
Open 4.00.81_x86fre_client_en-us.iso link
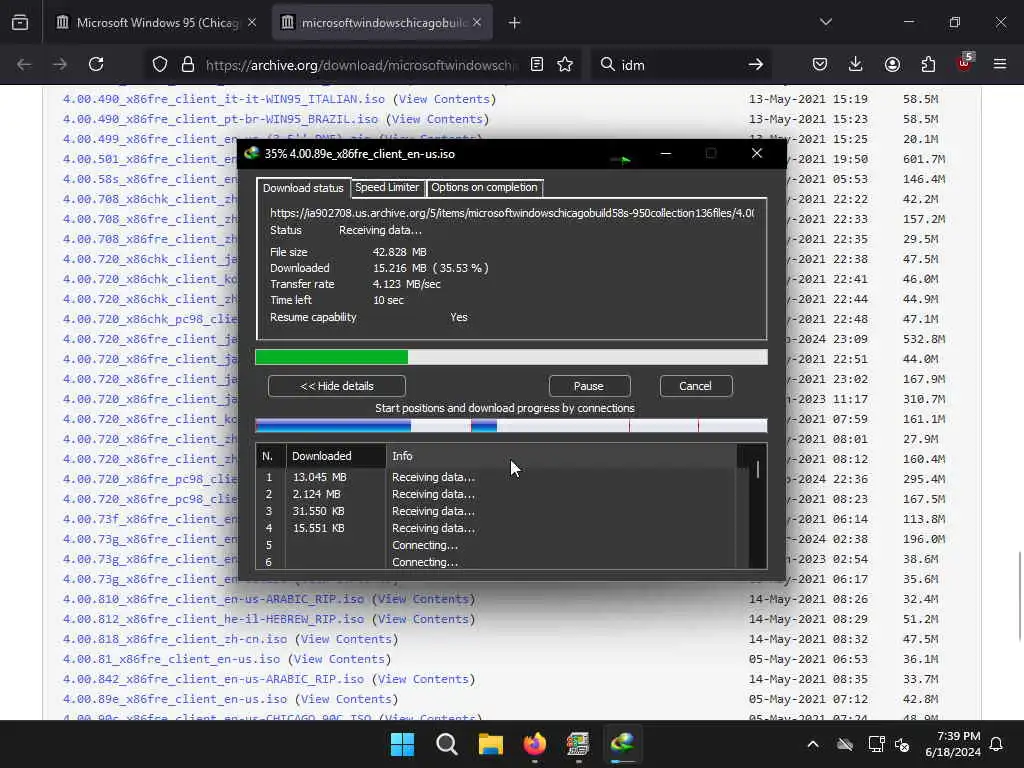tap(171, 659)
